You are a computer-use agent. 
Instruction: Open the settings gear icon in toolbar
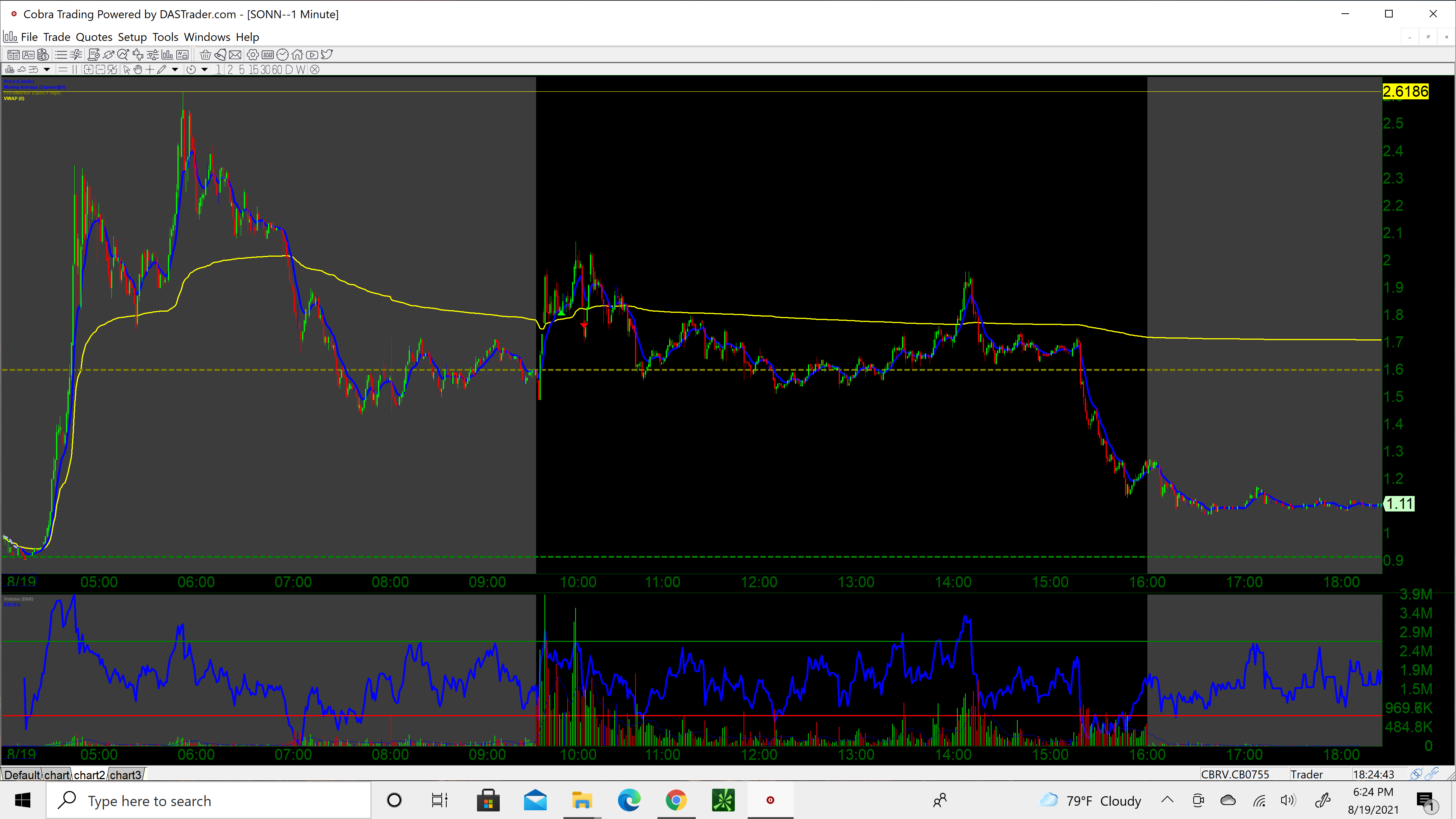tap(253, 55)
